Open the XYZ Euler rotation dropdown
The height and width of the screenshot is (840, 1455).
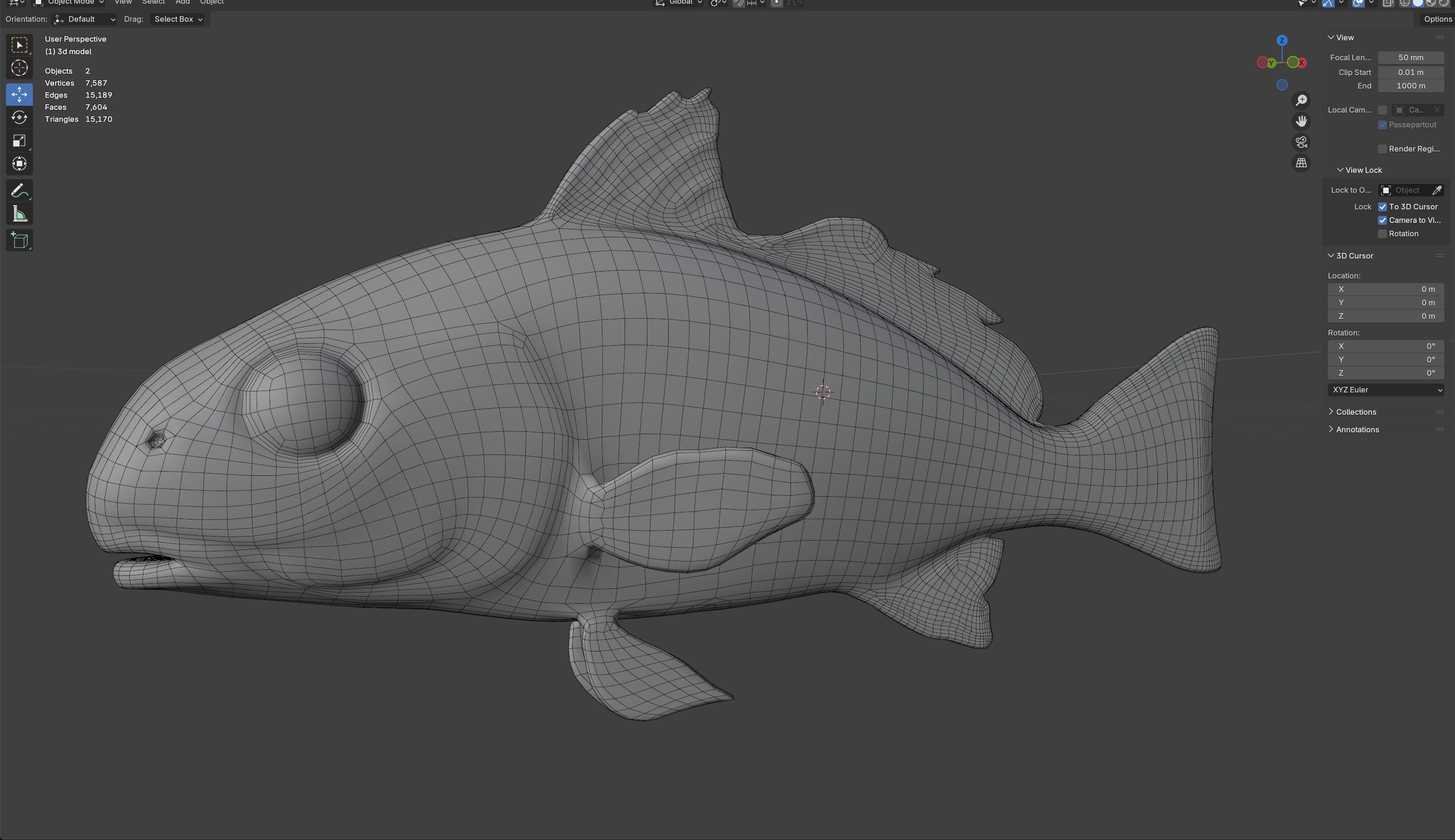pos(1385,390)
